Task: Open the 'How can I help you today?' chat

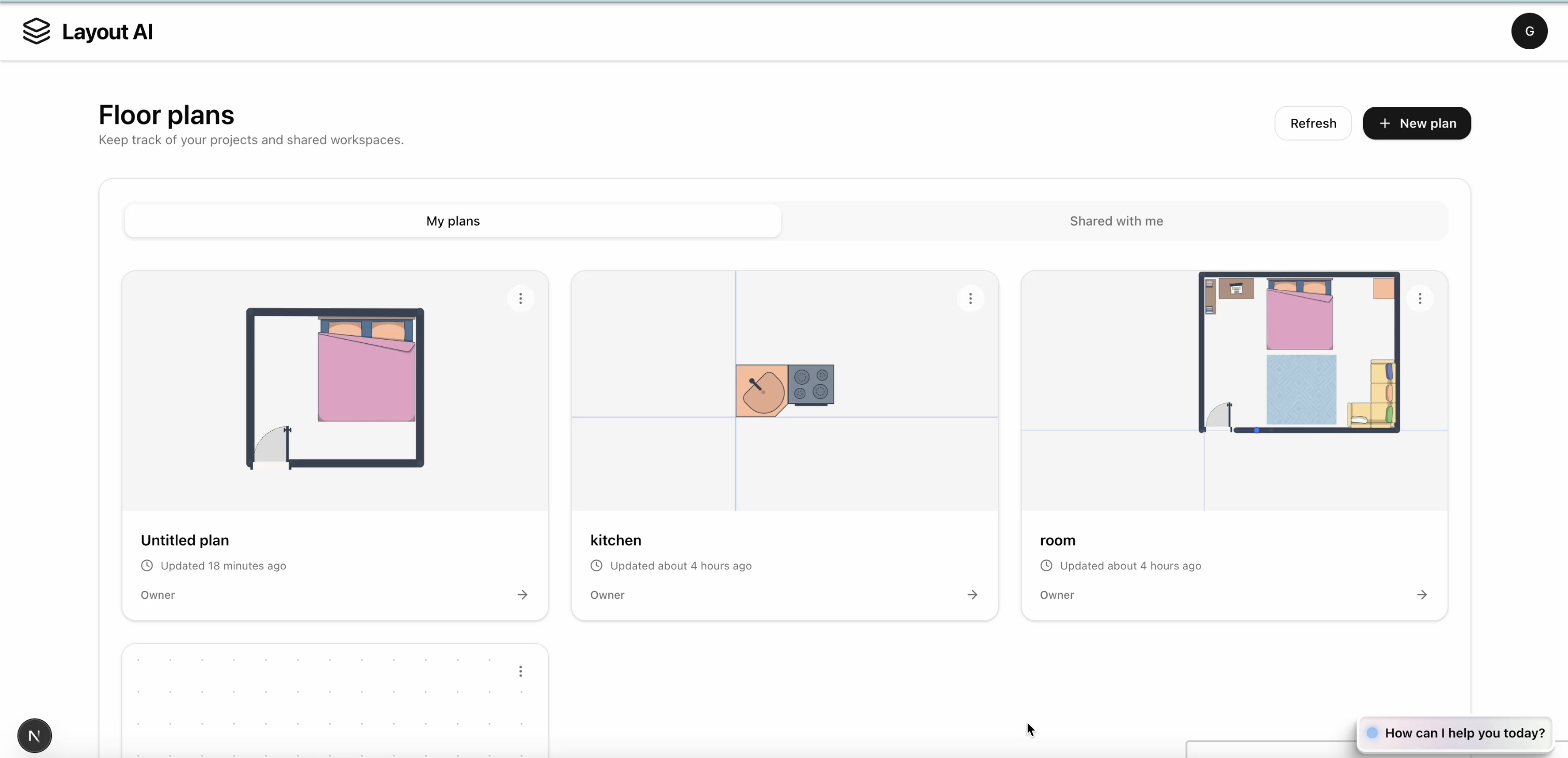Action: [x=1456, y=733]
